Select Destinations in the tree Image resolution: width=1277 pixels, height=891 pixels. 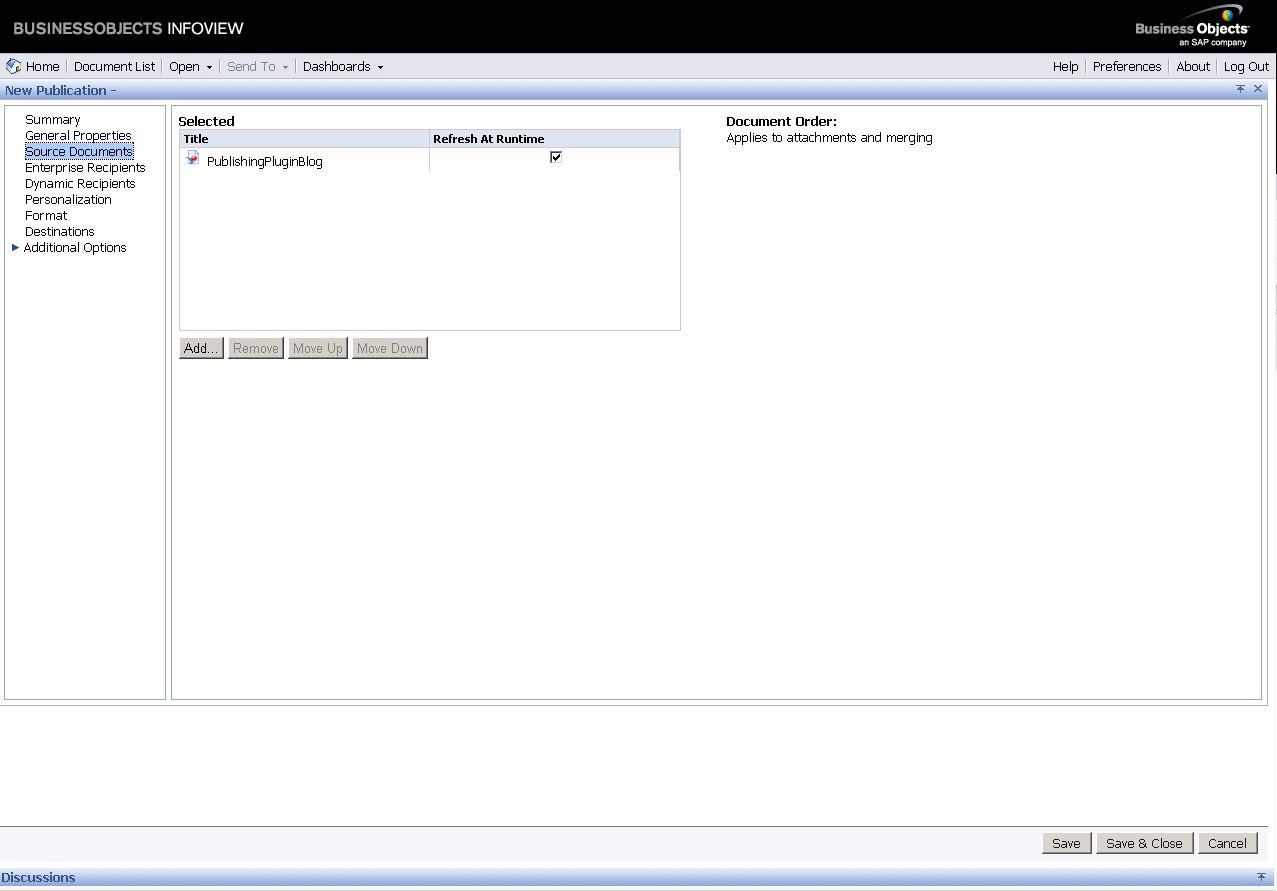(x=60, y=232)
